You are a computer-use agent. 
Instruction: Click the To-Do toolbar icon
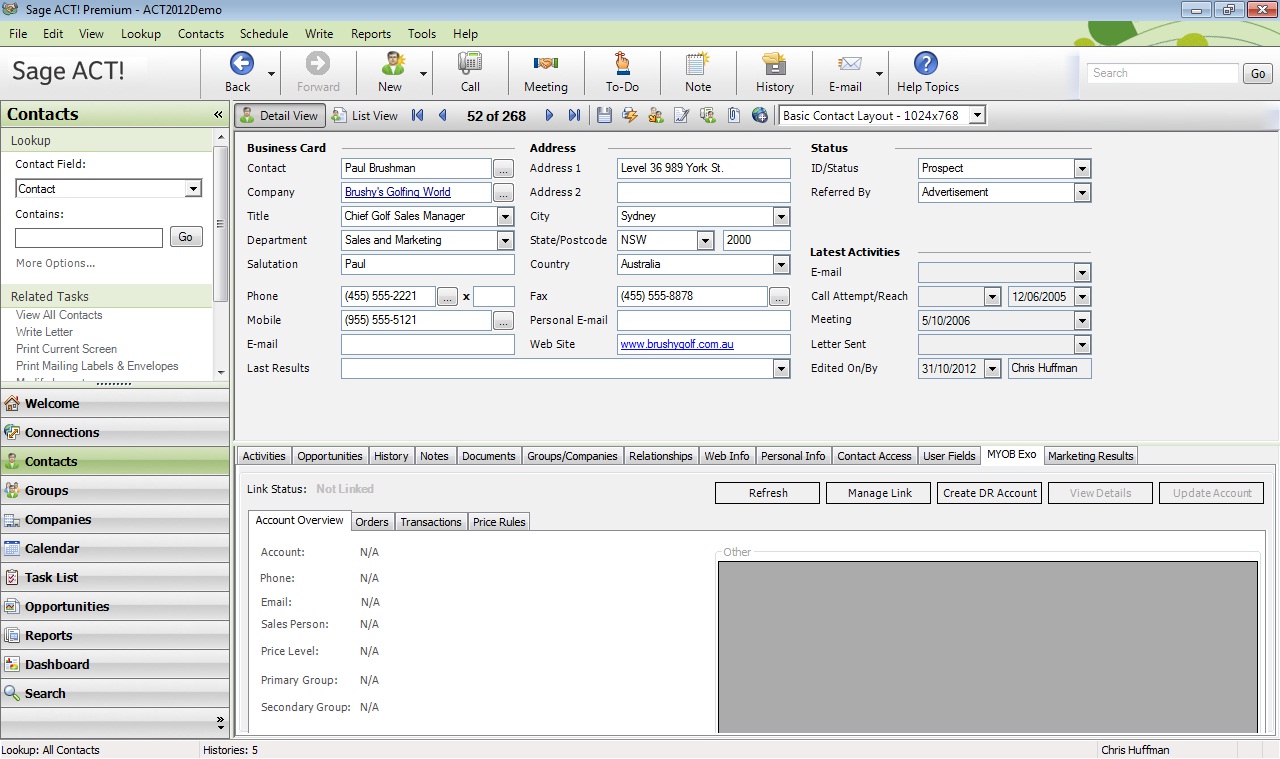[x=622, y=64]
